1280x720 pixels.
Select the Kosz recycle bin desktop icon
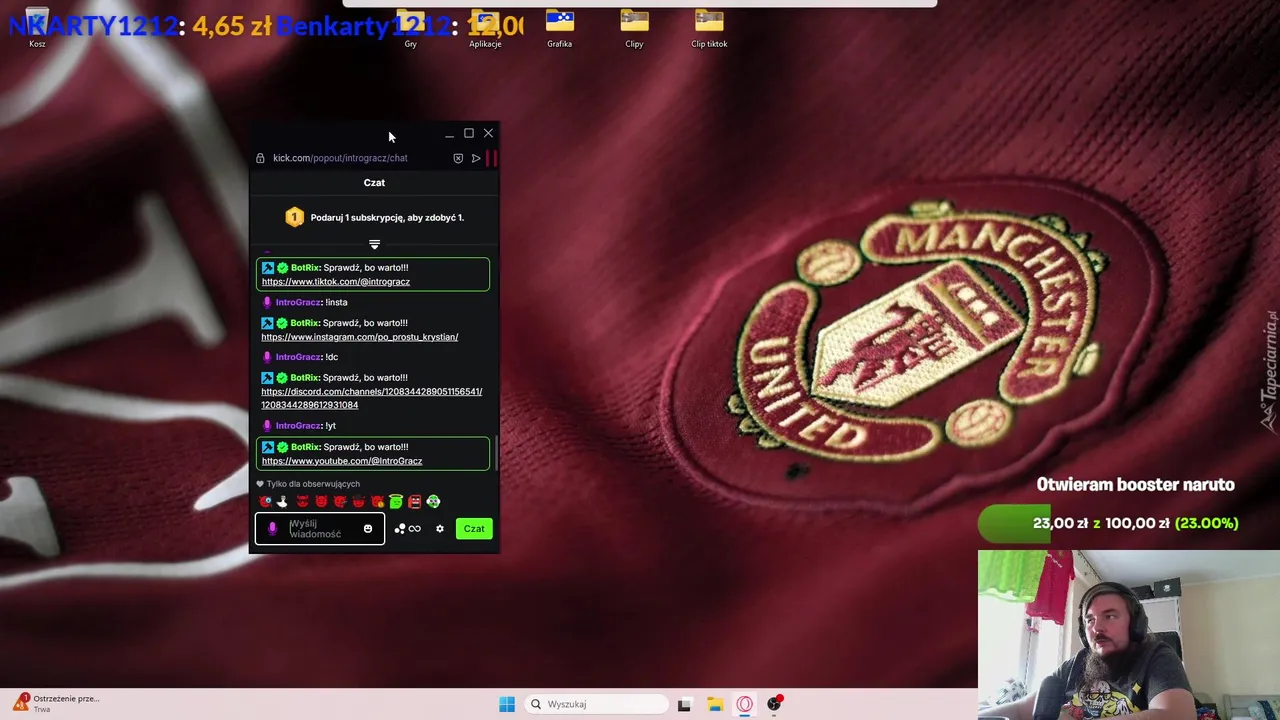coord(37,27)
